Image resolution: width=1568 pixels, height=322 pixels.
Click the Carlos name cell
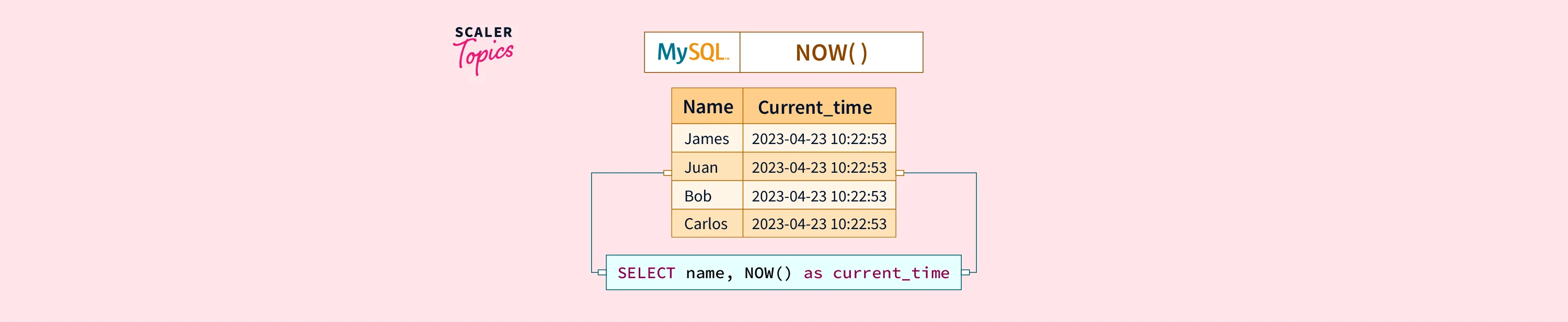[x=706, y=224]
